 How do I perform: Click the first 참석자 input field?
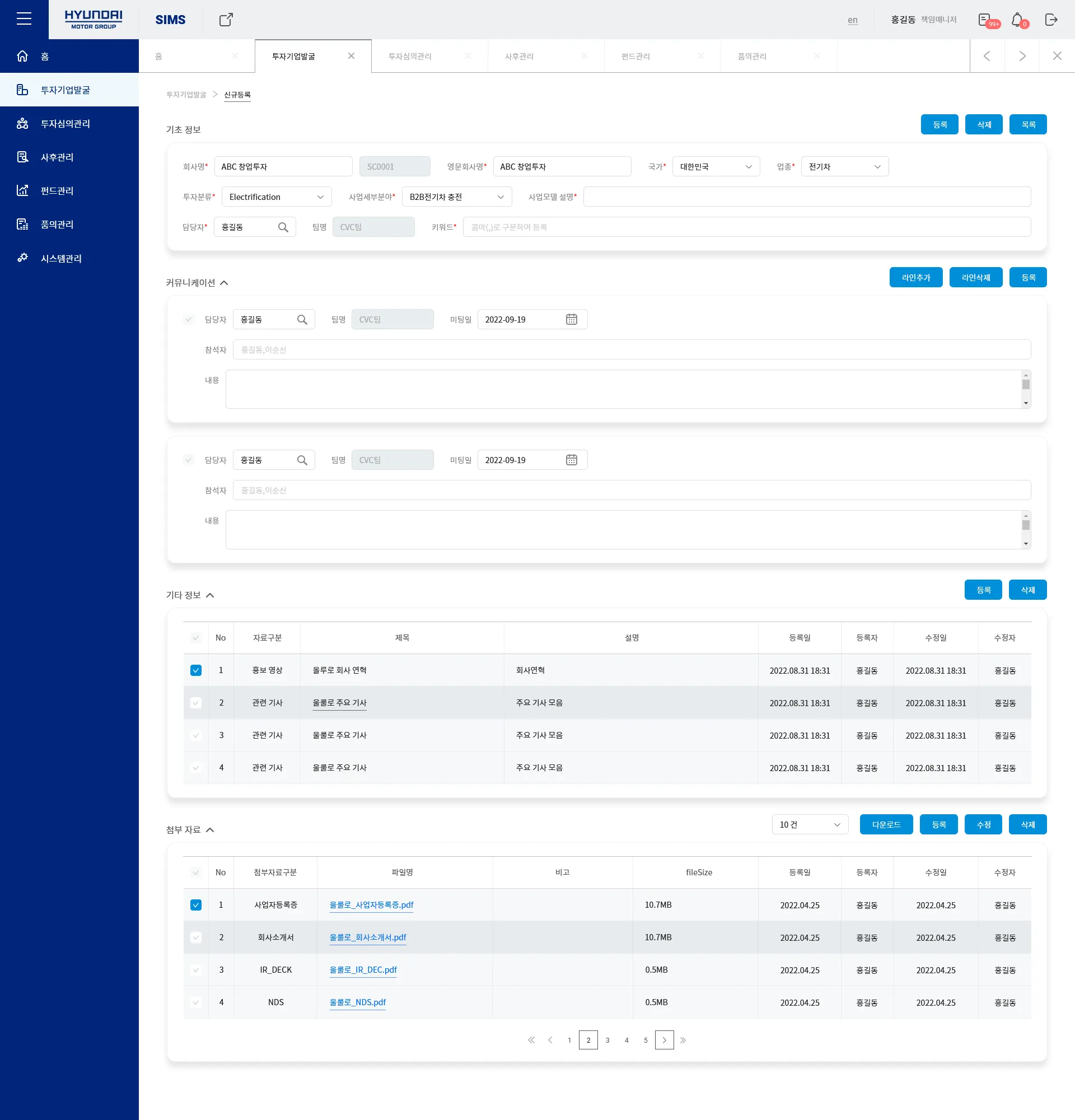point(631,349)
